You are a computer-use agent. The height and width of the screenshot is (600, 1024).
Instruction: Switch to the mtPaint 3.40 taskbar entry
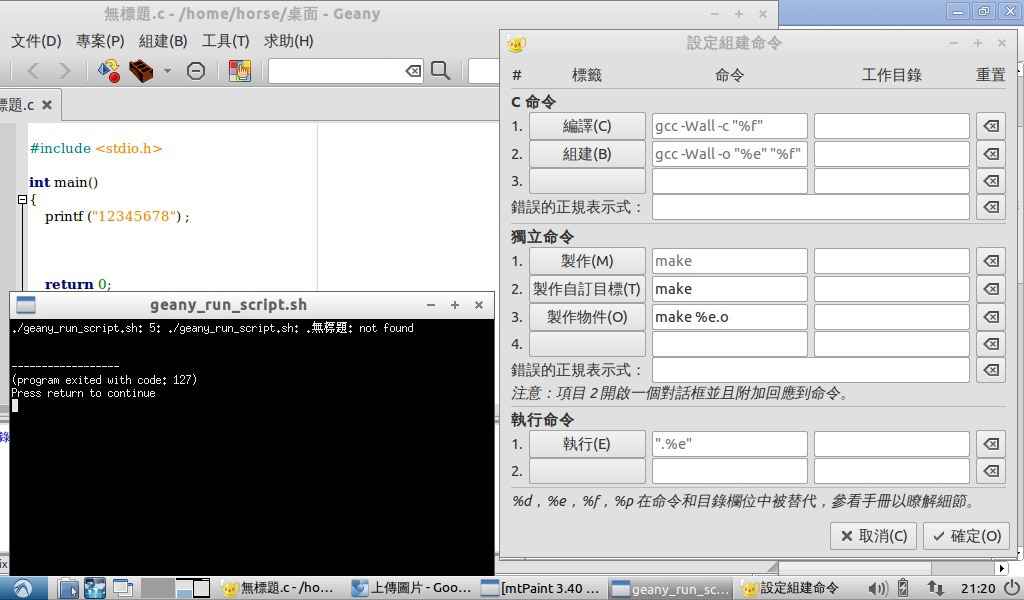coord(539,588)
